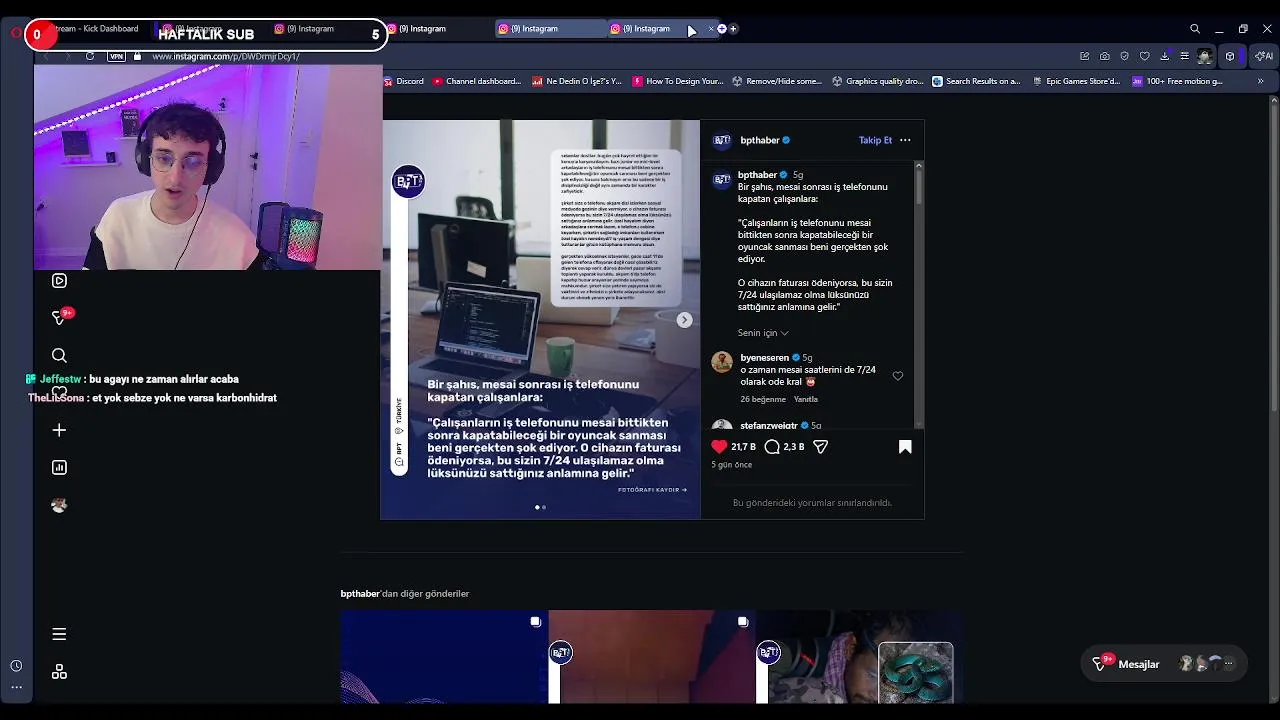Open the Meta apps grid icon
Viewport: 1280px width, 720px height.
coord(59,672)
